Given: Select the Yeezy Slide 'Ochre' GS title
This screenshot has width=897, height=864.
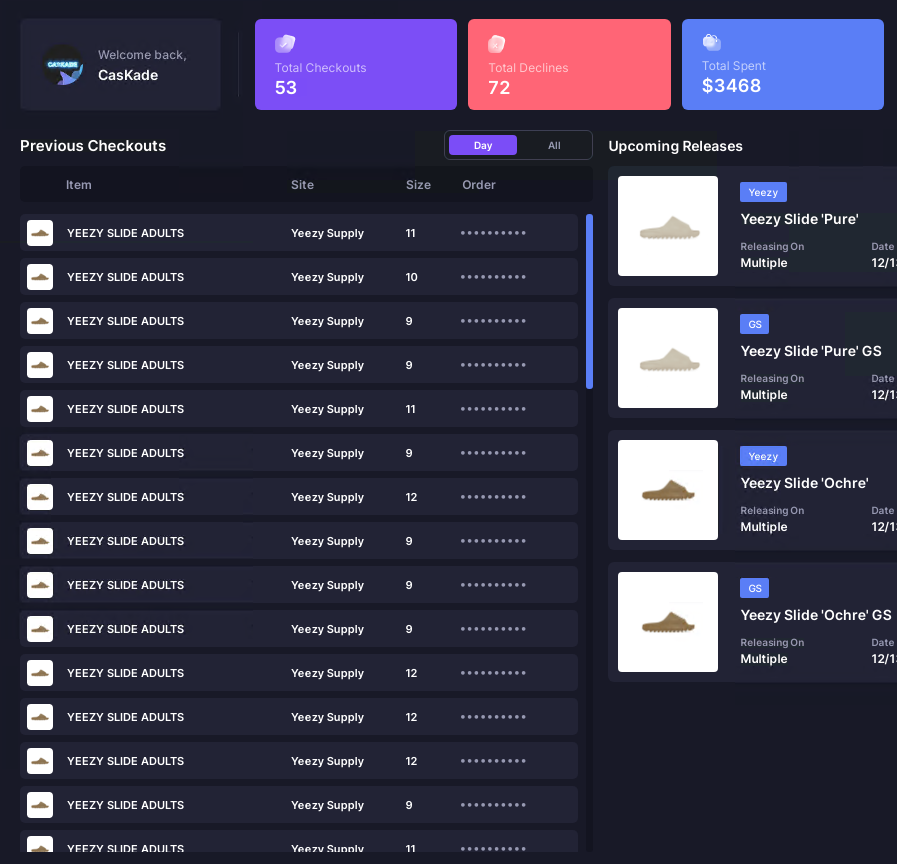Looking at the screenshot, I should click(816, 615).
